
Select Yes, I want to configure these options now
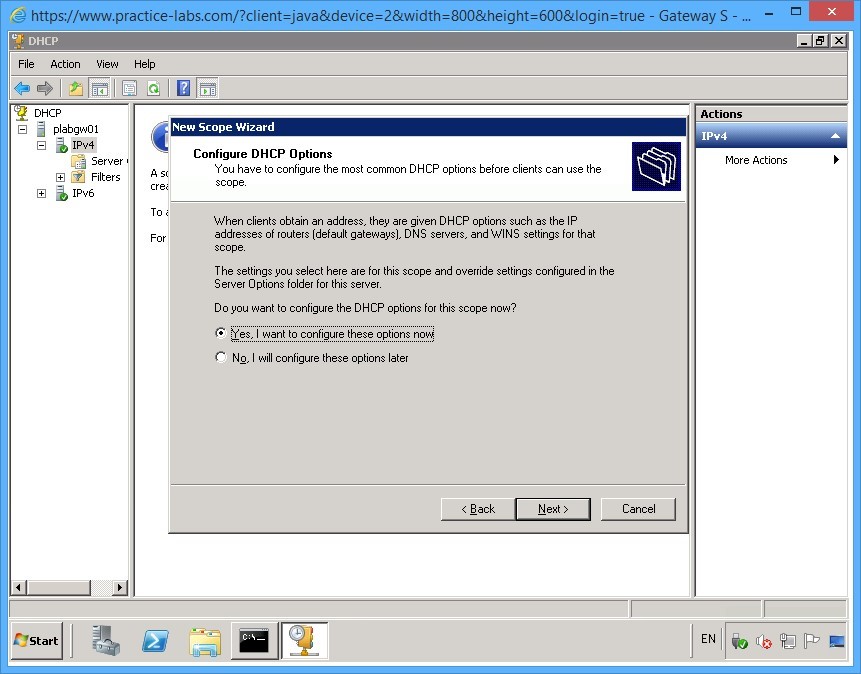tap(221, 333)
